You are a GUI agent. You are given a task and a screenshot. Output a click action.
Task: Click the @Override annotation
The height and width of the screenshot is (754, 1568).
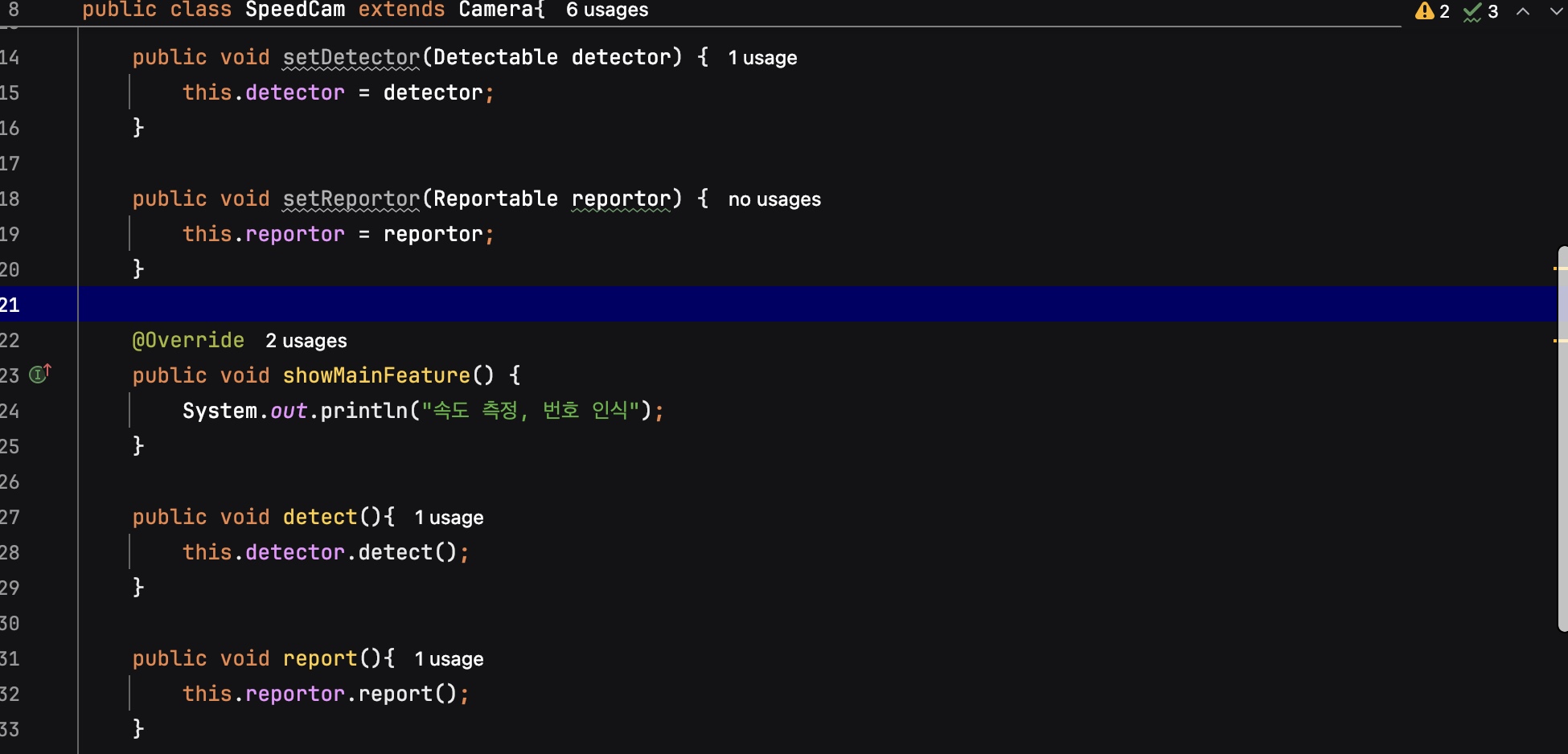click(x=188, y=340)
